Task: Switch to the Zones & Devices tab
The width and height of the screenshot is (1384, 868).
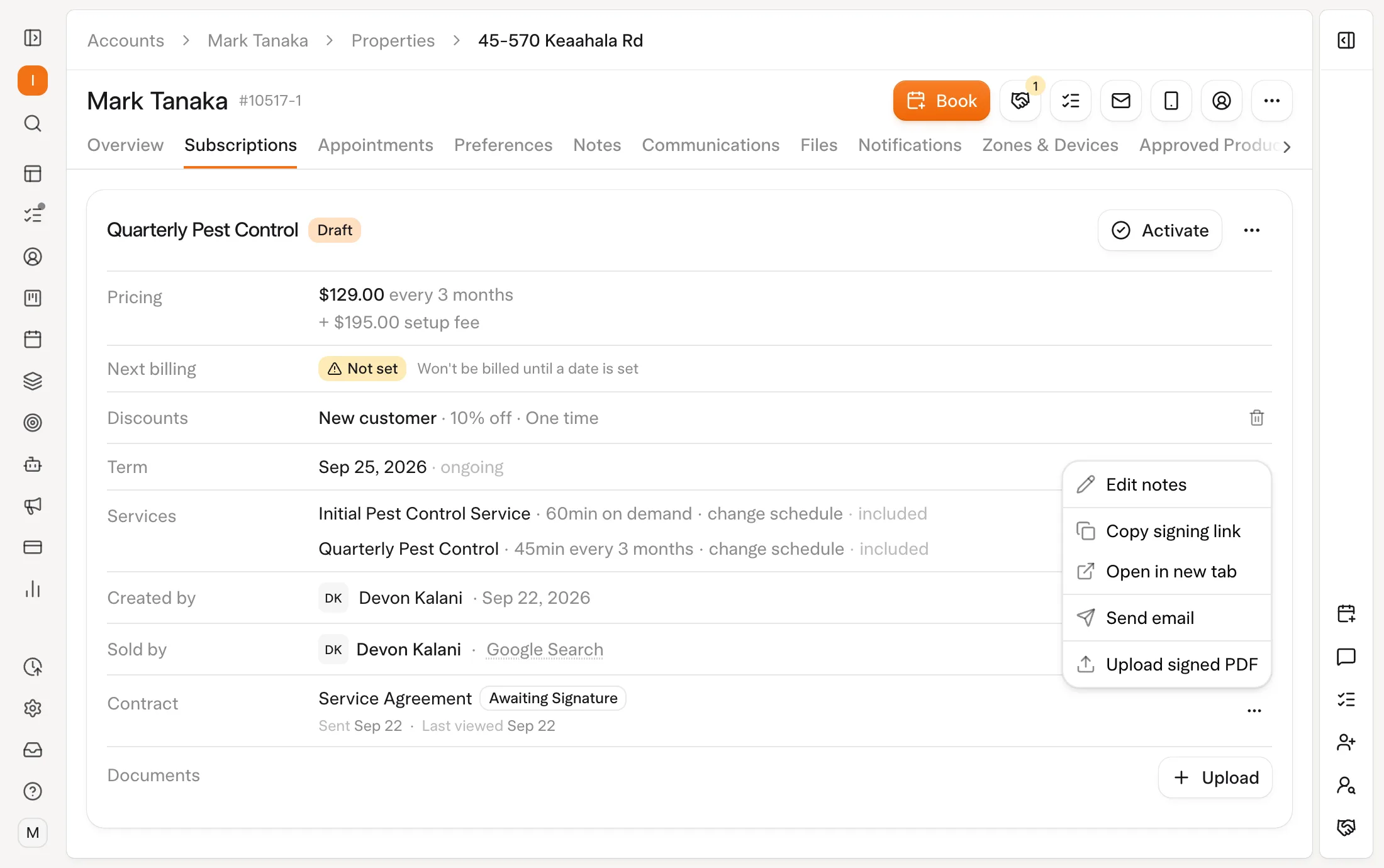Action: (1051, 145)
